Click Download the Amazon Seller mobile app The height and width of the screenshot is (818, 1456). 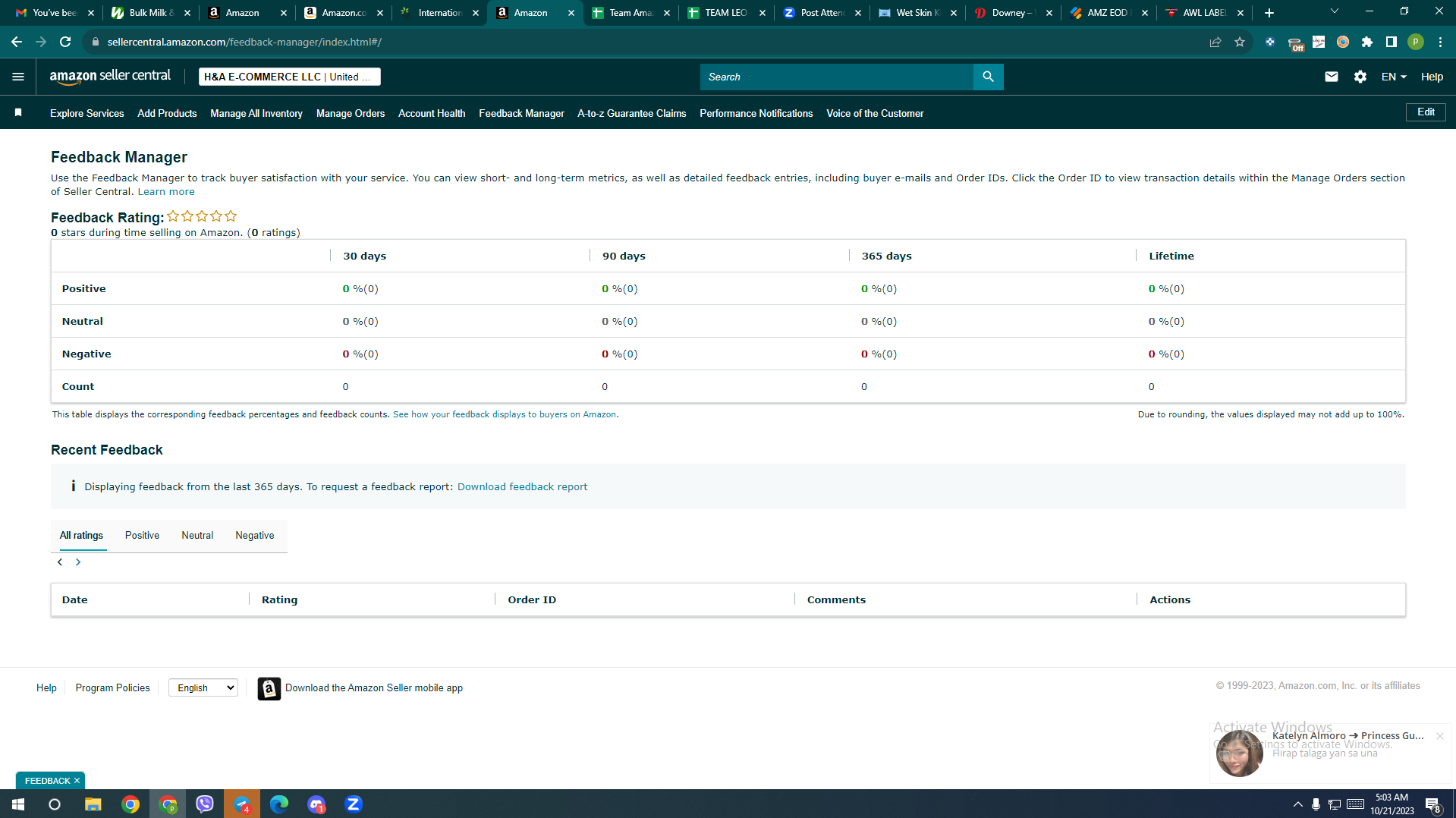(374, 688)
